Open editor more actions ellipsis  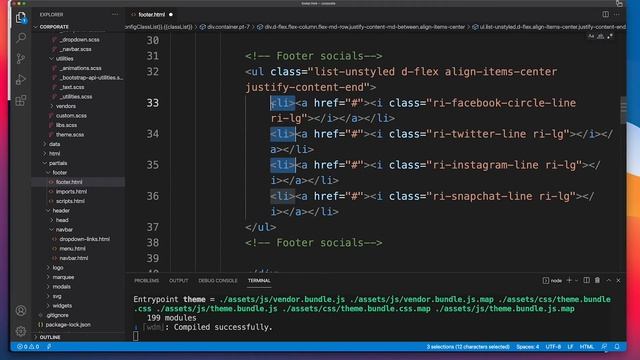click(617, 14)
